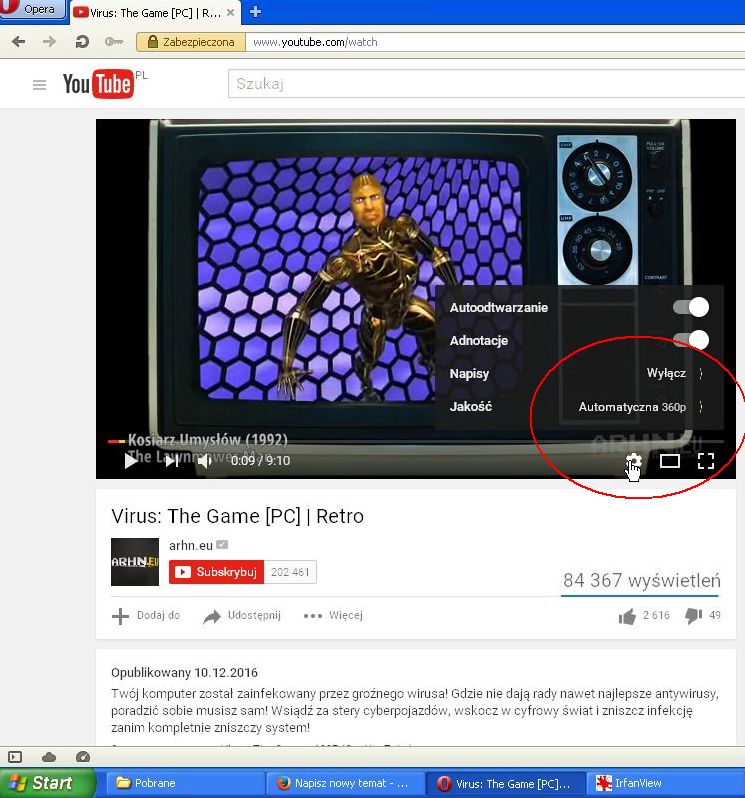
Task: Open the Więcej options menu
Action: 333,615
